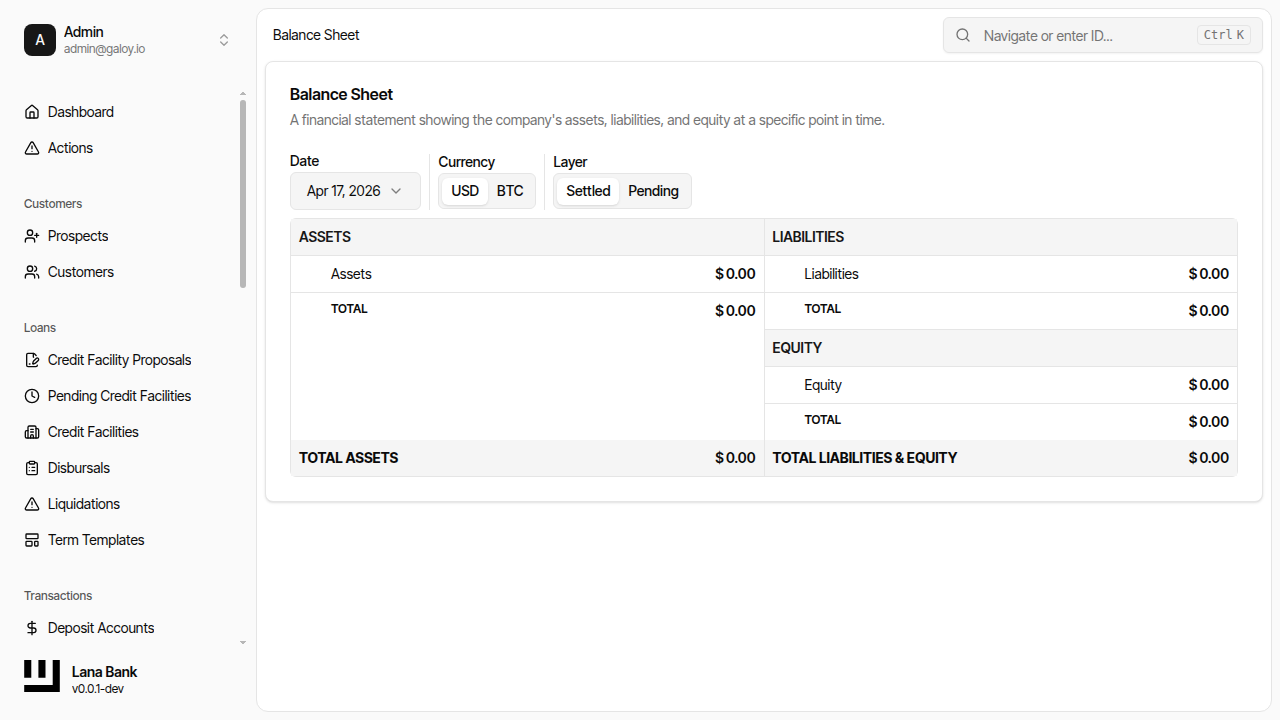Open the Liquidations page

pyautogui.click(x=84, y=504)
